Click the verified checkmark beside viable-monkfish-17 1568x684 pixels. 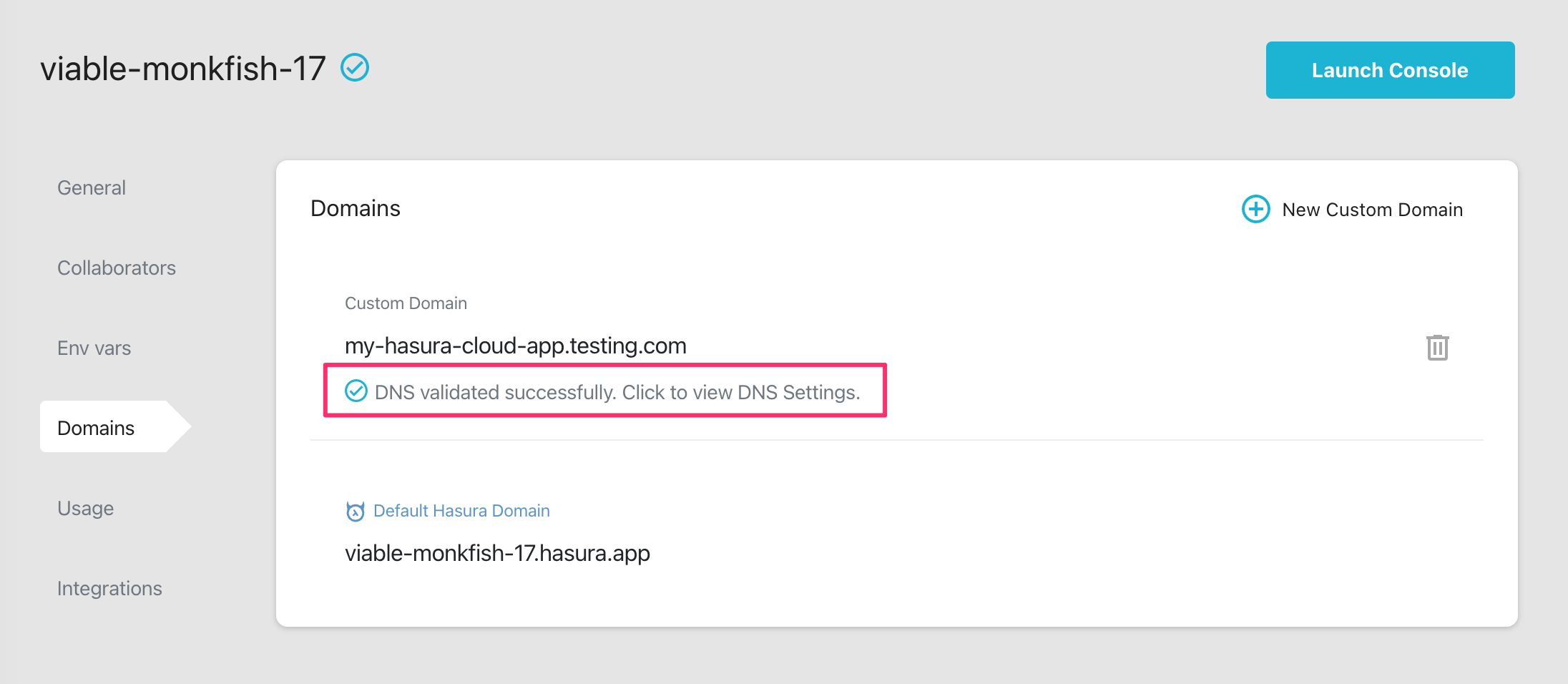(355, 68)
